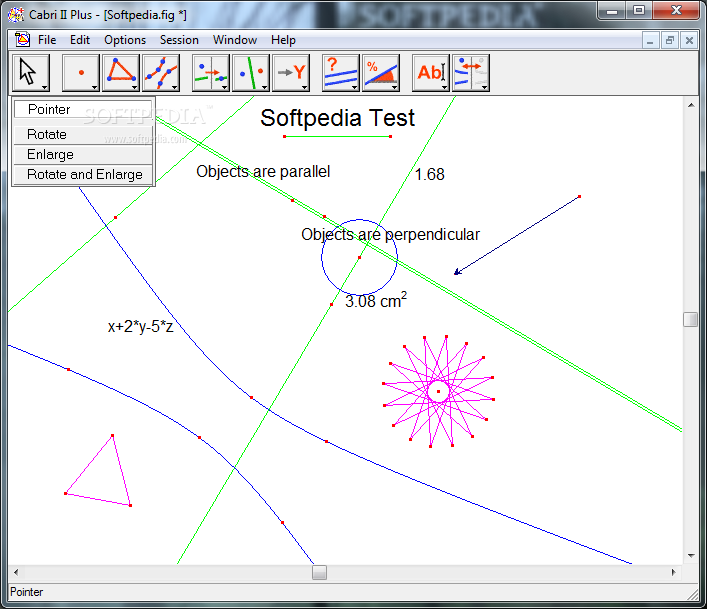Click the Cabri II Plus title bar icon
The image size is (707, 609).
click(x=16, y=14)
